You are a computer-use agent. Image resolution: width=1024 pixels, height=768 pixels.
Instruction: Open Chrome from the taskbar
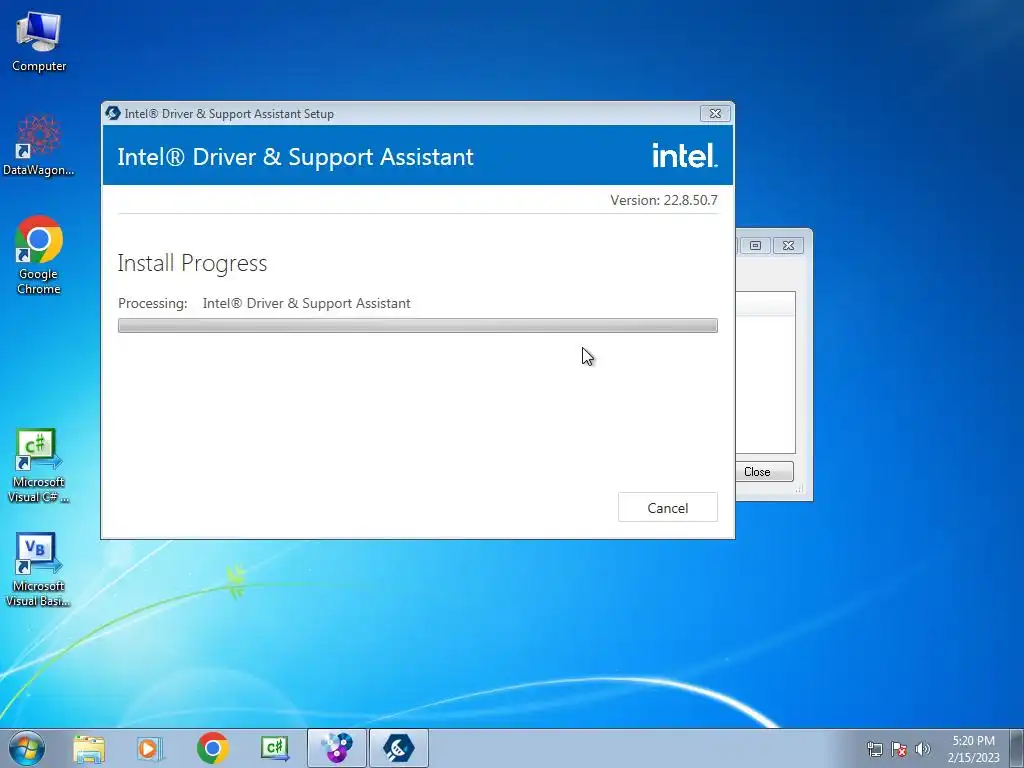click(x=212, y=748)
